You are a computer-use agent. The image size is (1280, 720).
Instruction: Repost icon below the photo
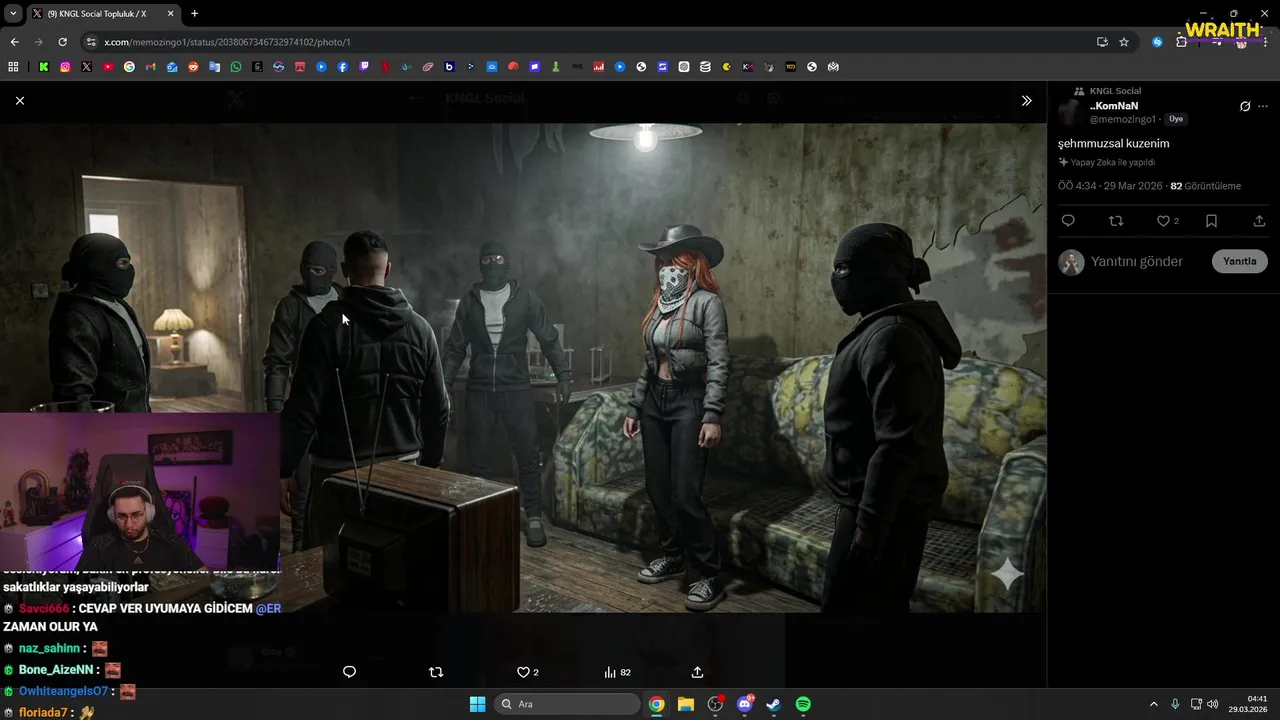coord(436,672)
